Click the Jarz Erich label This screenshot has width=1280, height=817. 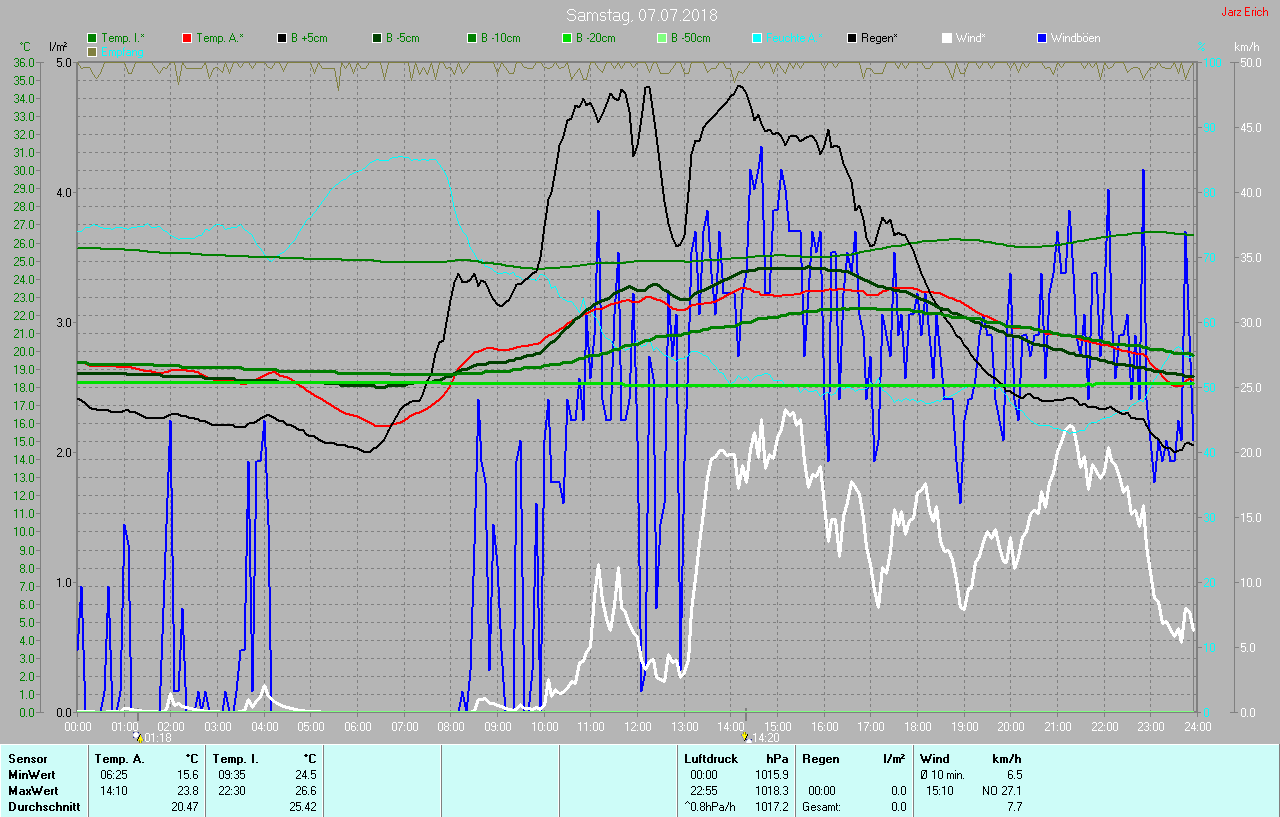(1244, 13)
